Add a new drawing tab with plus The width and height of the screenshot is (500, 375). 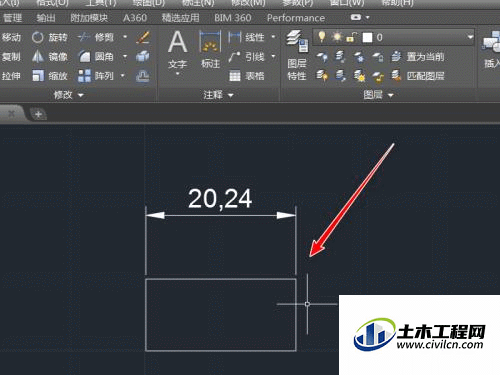click(38, 114)
